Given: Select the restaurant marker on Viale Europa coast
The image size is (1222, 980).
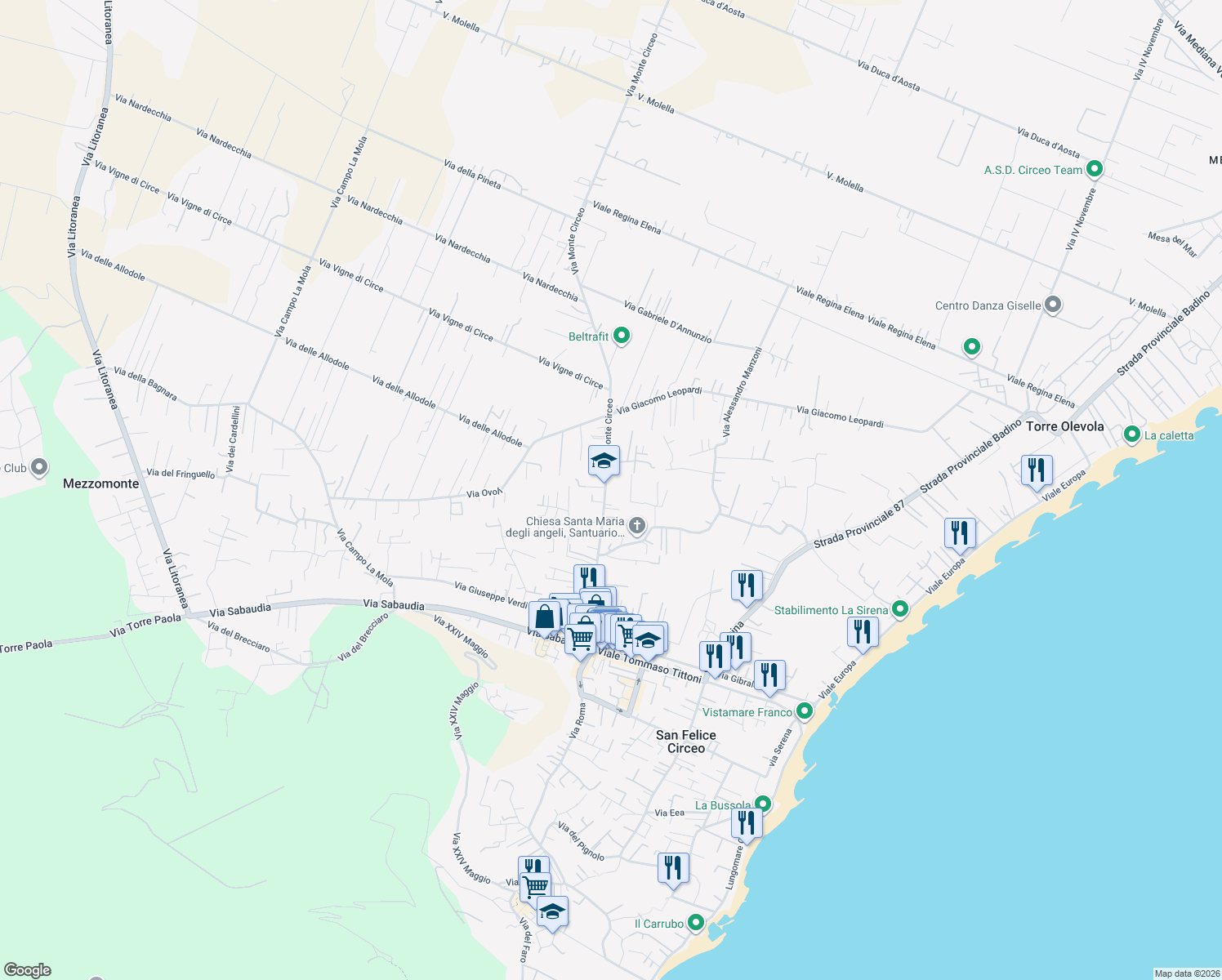Looking at the screenshot, I should click(961, 531).
